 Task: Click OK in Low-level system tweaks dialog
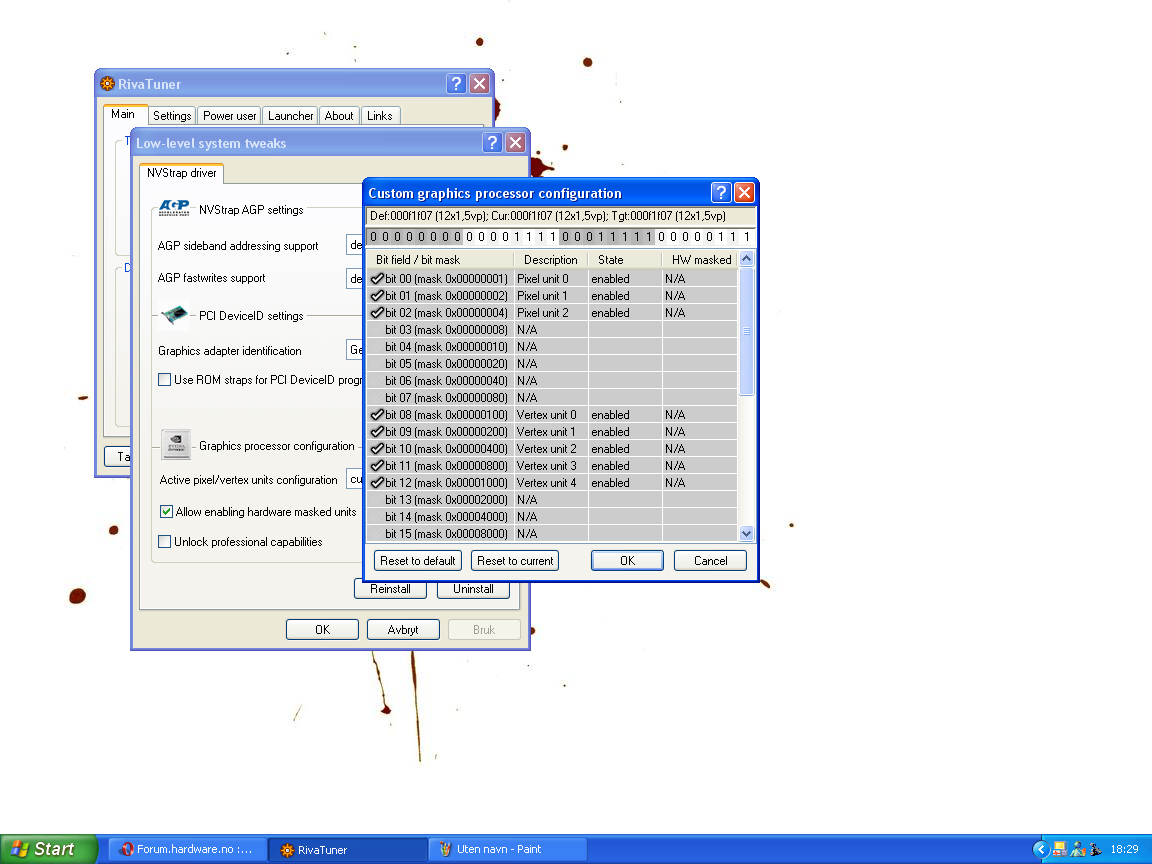coord(323,630)
